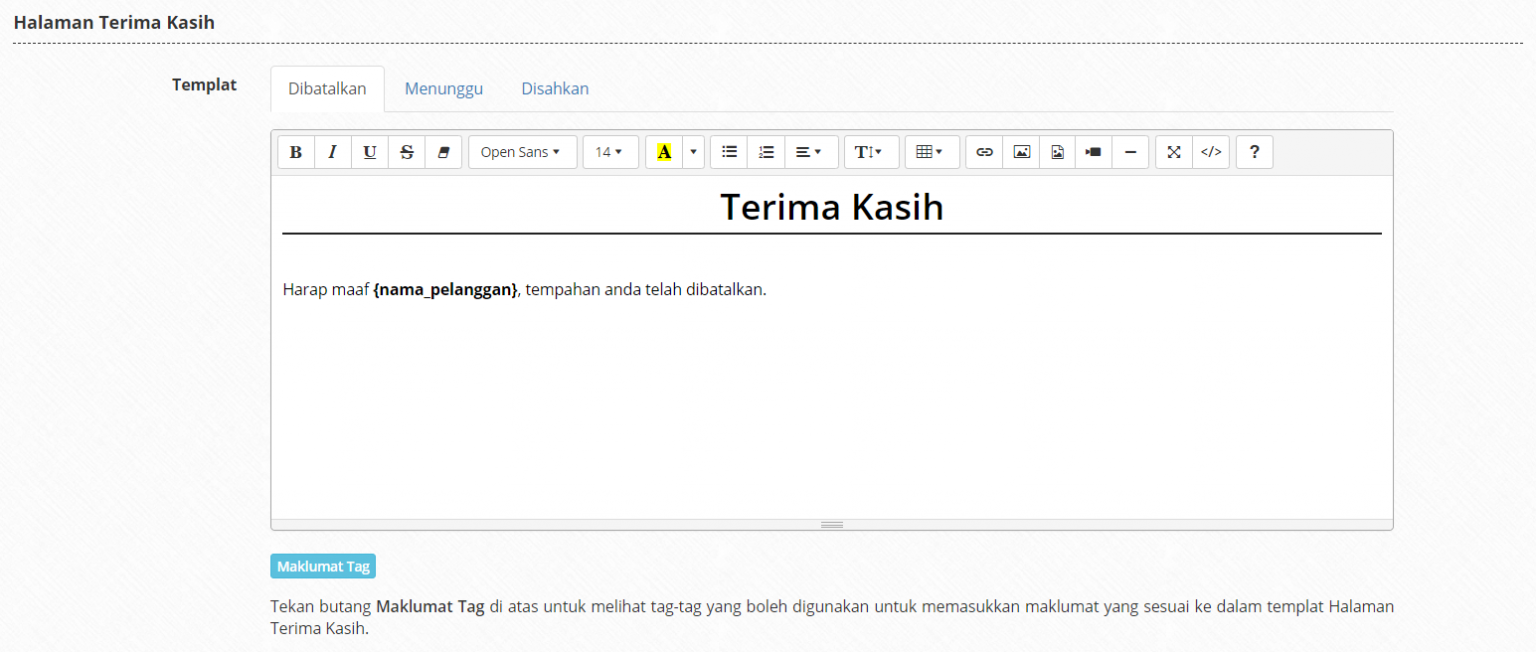Open the table insertion dropdown
Viewport: 1536px width, 652px height.
931,151
